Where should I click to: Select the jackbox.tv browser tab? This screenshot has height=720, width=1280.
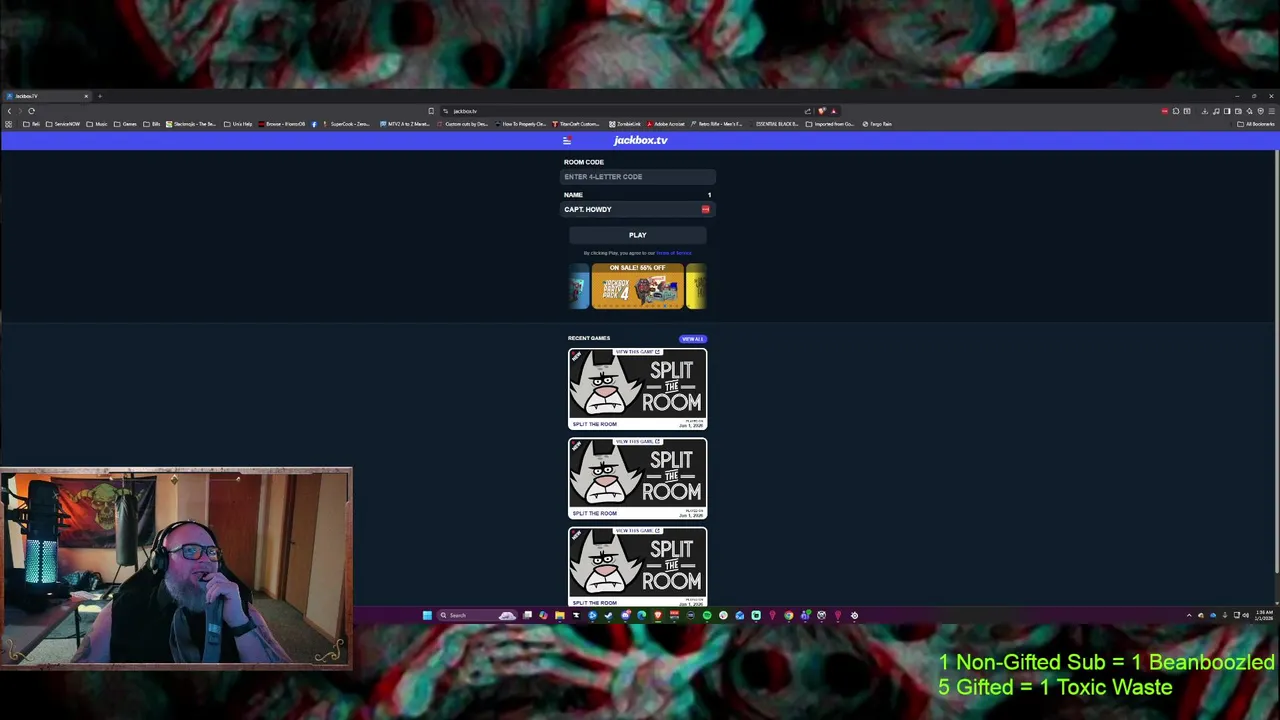(x=45, y=96)
